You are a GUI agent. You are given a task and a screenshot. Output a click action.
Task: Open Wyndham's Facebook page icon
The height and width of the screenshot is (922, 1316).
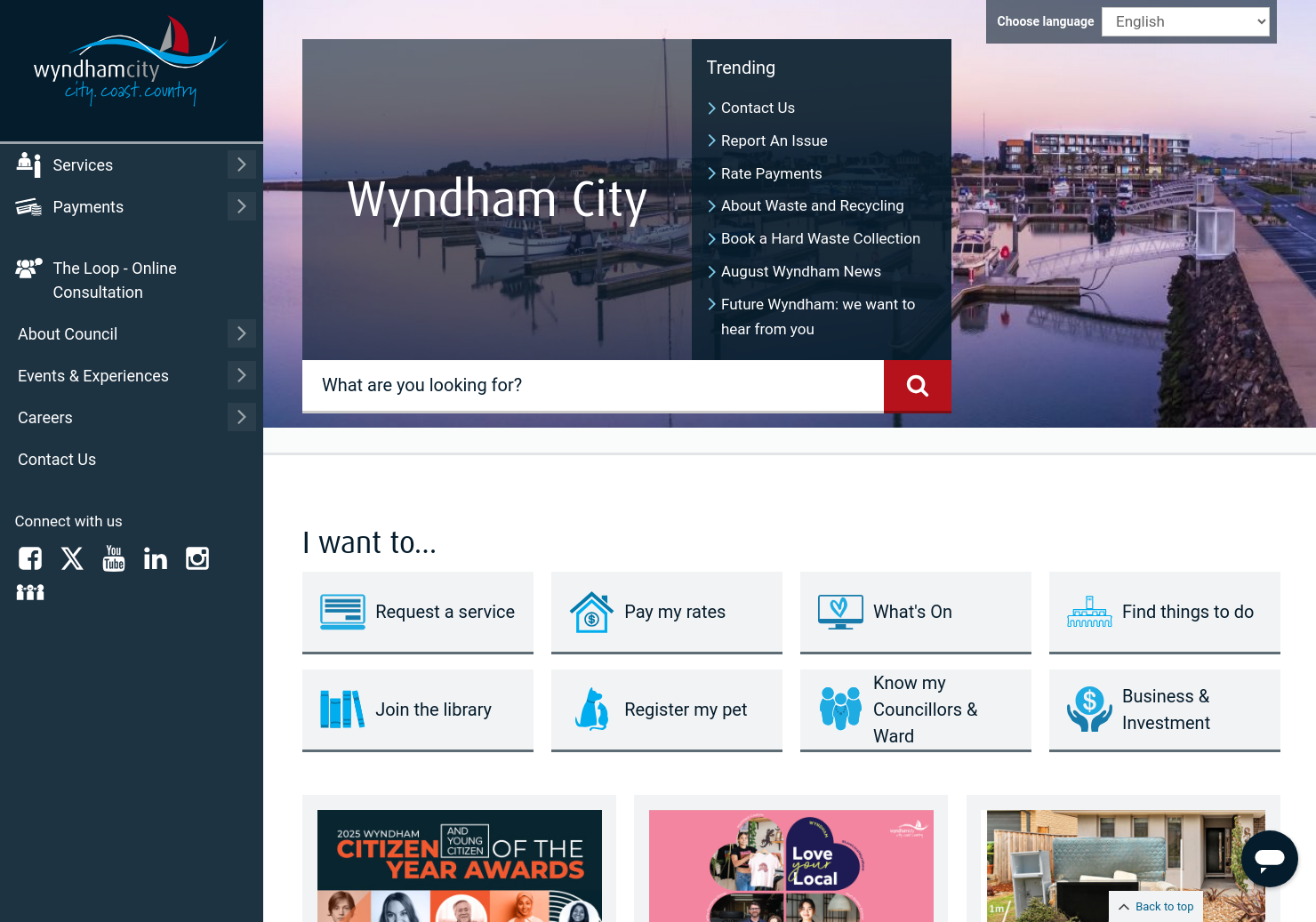[x=30, y=558]
